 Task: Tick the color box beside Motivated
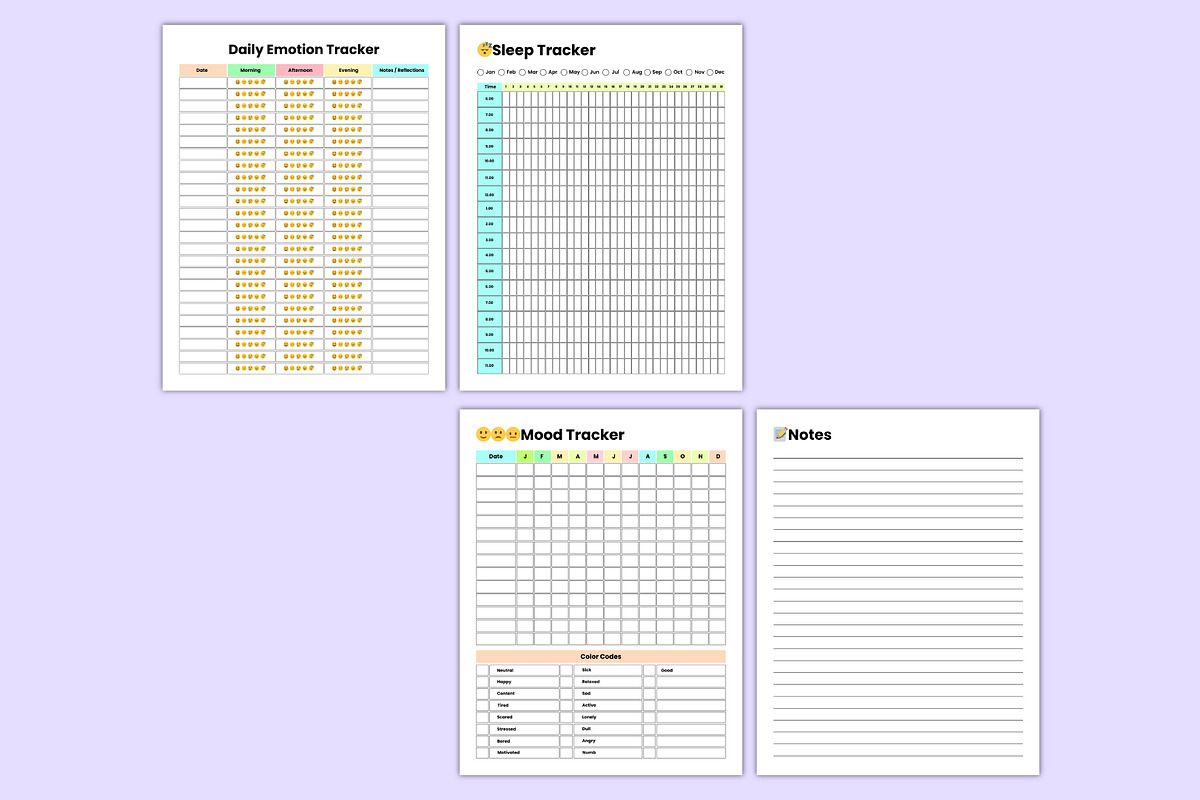[483, 753]
